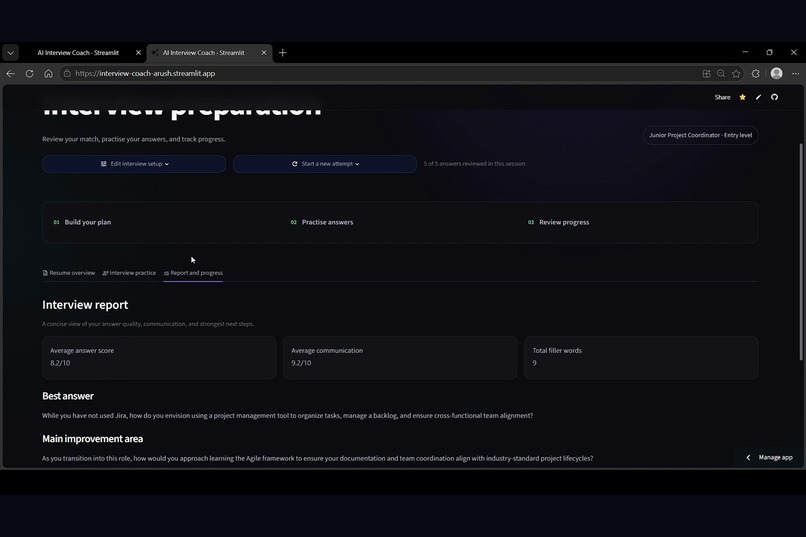Open the apps grid icon in the address bar

(x=706, y=73)
